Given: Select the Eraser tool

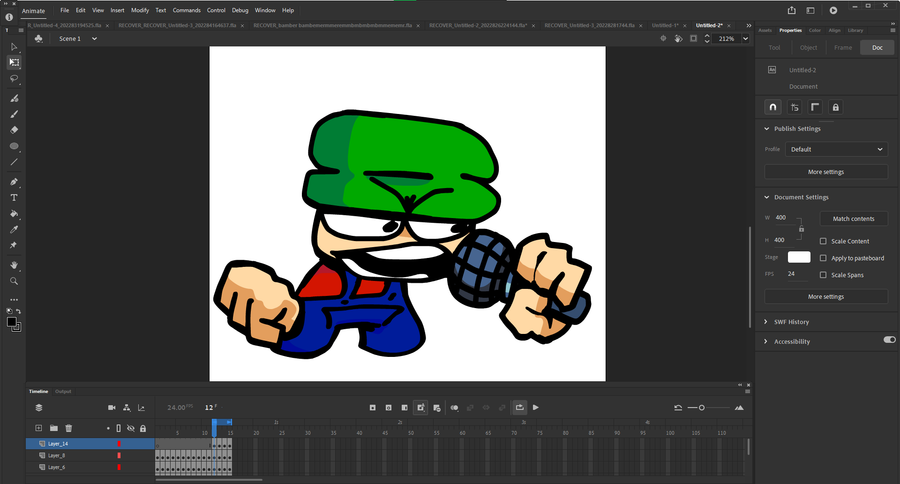Looking at the screenshot, I should click(14, 130).
